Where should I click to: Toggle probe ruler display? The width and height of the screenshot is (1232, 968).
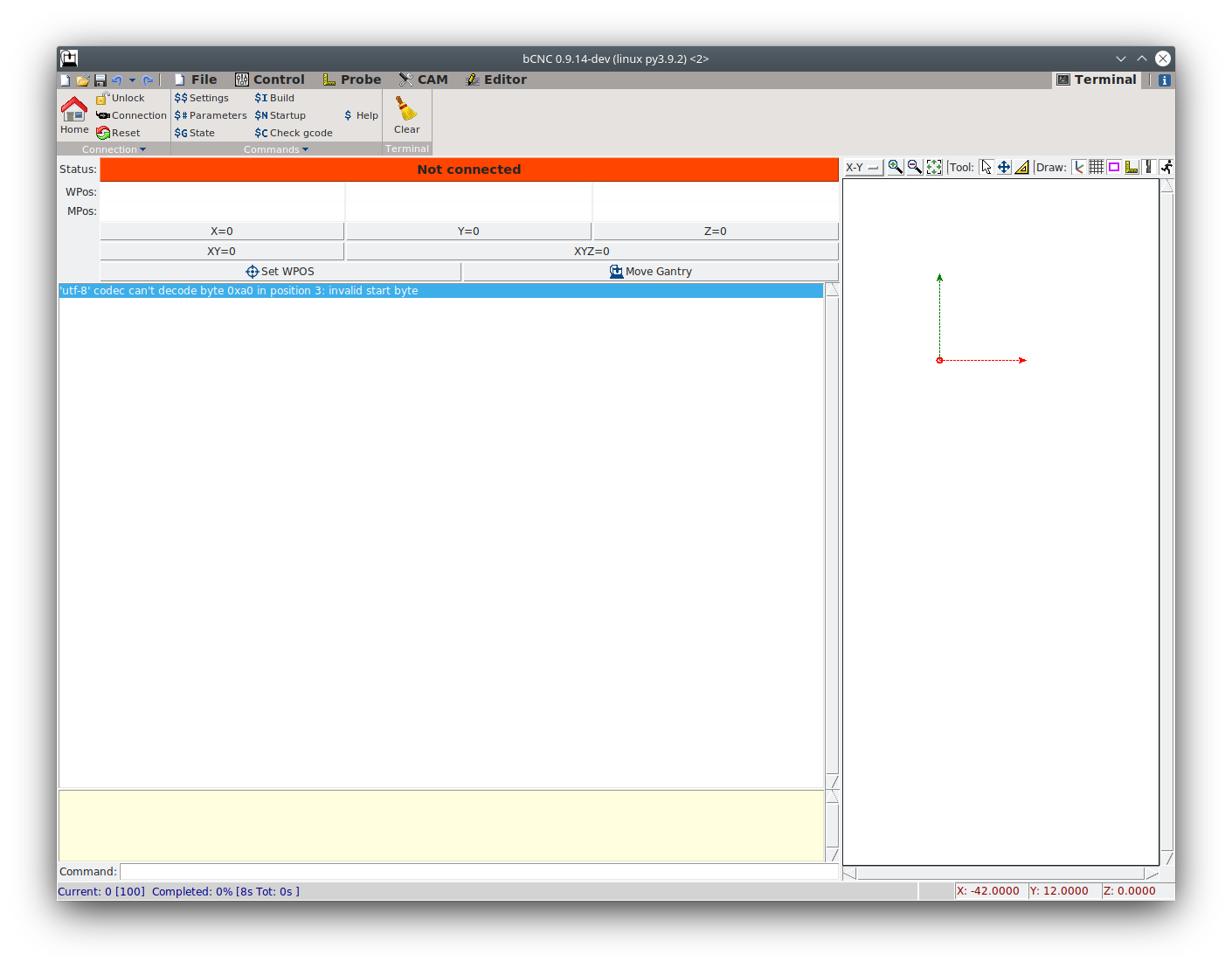(x=1132, y=167)
